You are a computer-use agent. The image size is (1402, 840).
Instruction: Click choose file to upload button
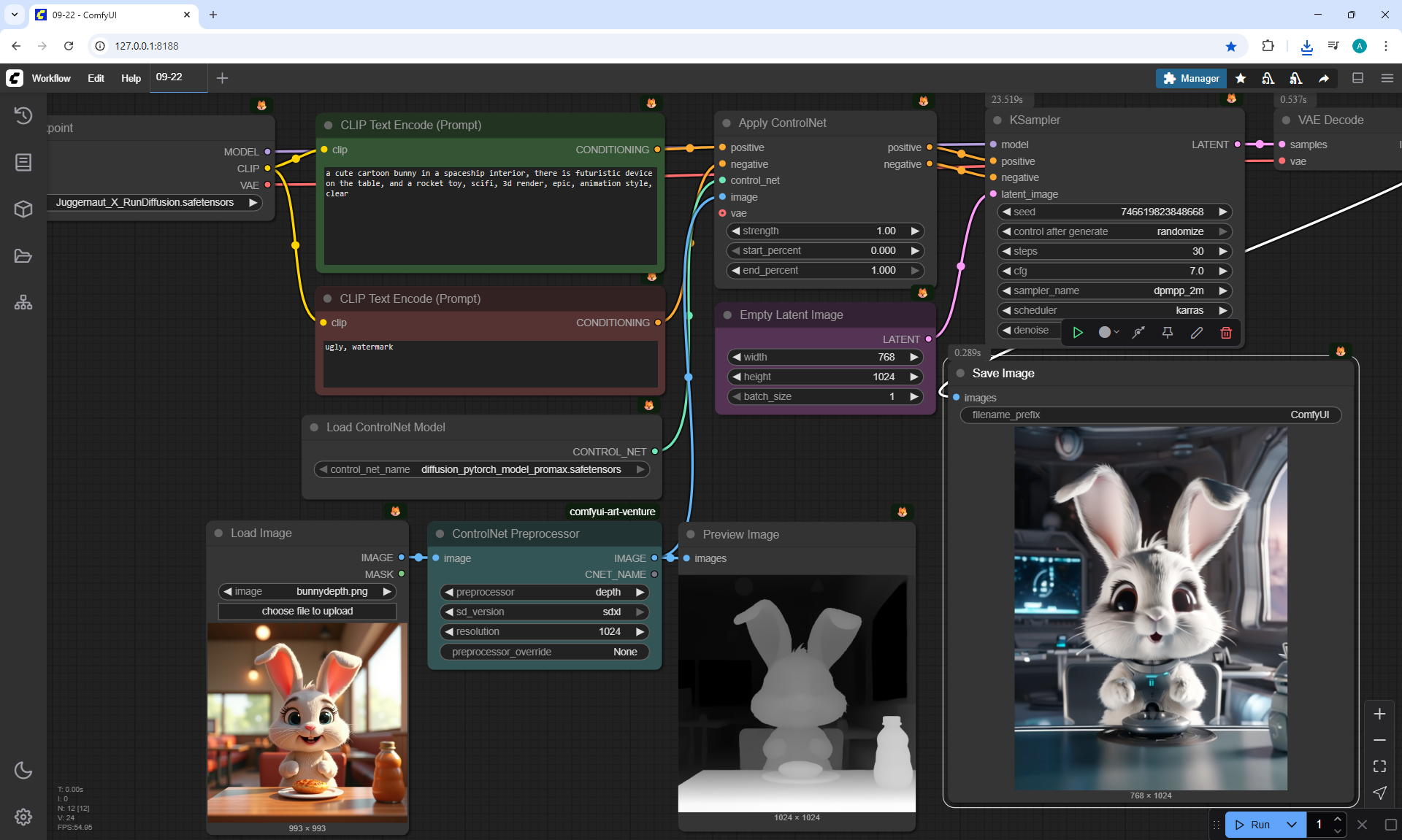[x=307, y=611]
